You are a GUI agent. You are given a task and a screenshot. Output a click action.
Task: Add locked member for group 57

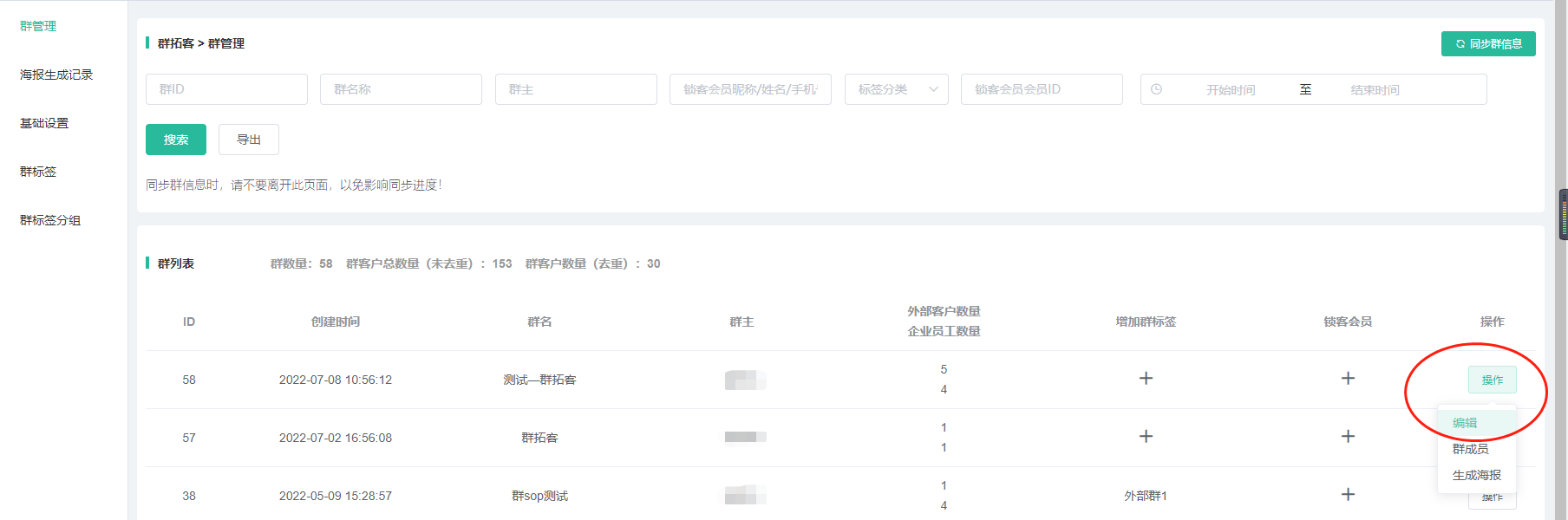click(x=1348, y=437)
